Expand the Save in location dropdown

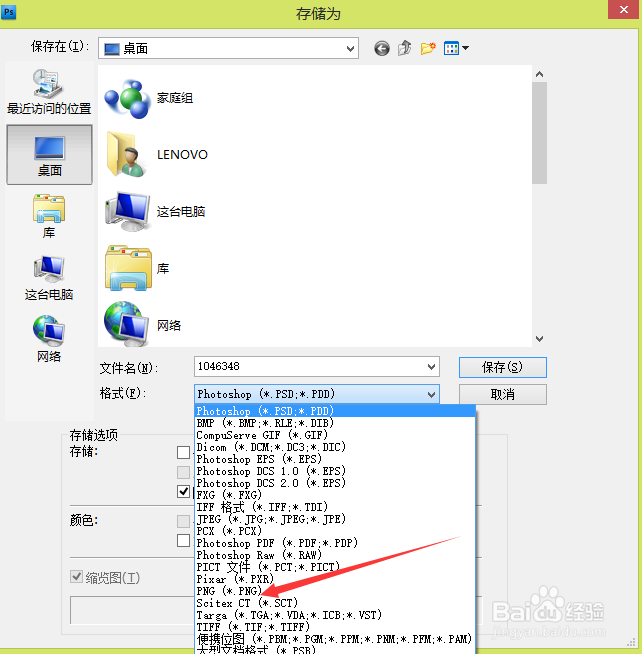[x=350, y=49]
